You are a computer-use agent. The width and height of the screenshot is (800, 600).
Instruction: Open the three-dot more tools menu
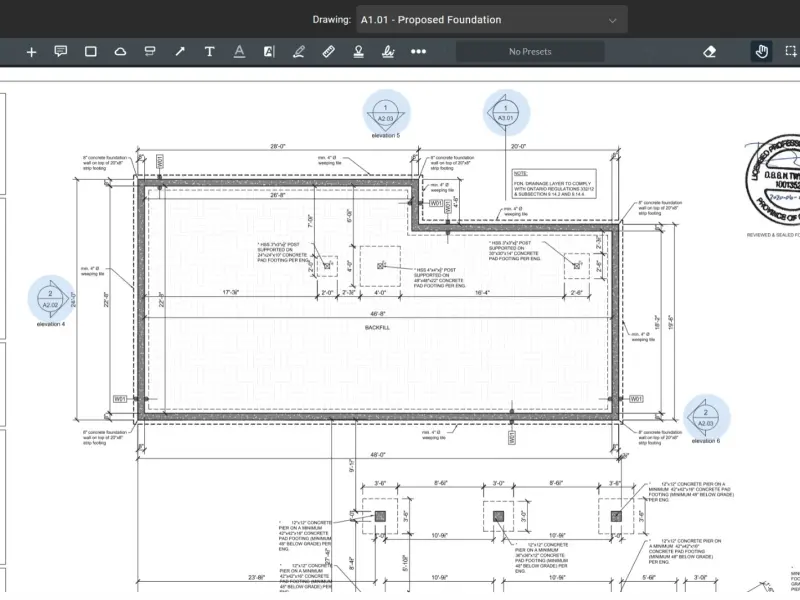[418, 52]
